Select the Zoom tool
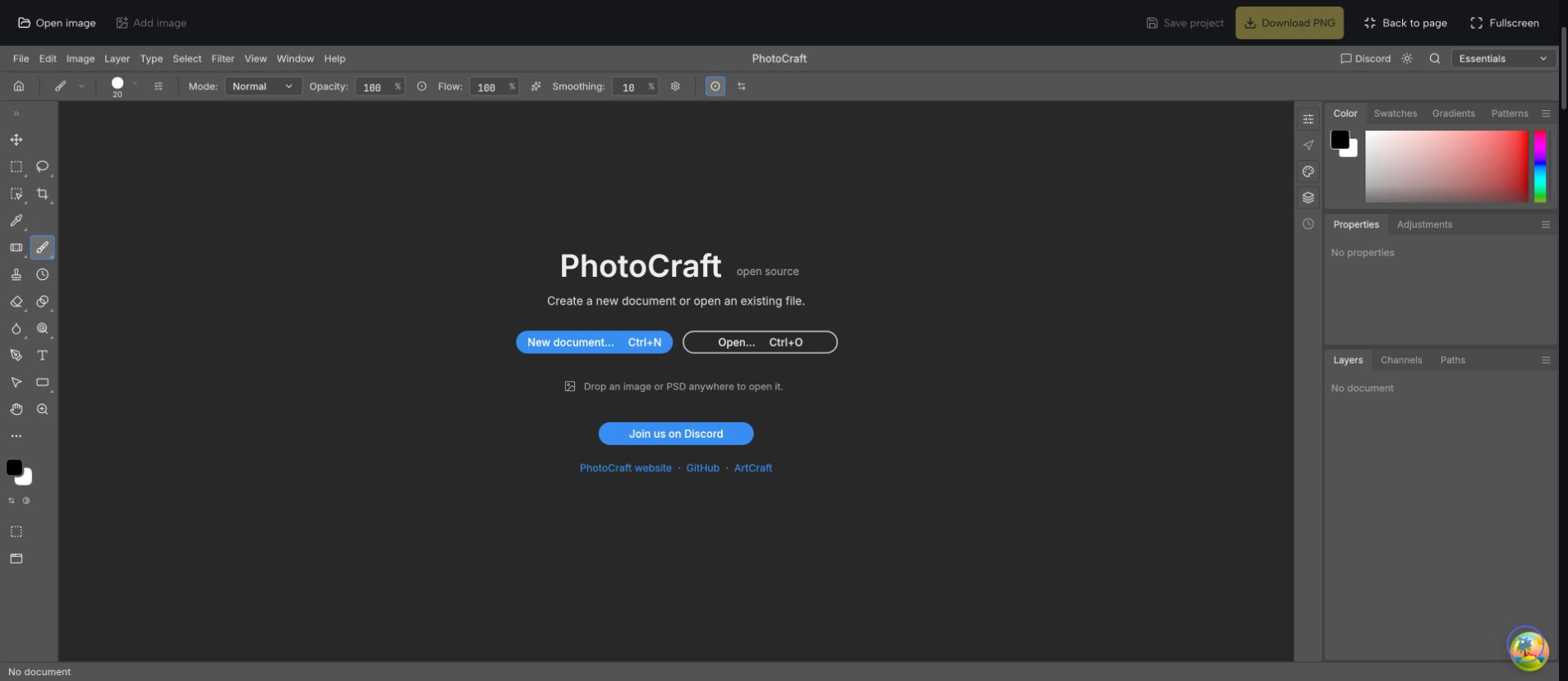This screenshot has height=681, width=1568. click(x=43, y=409)
